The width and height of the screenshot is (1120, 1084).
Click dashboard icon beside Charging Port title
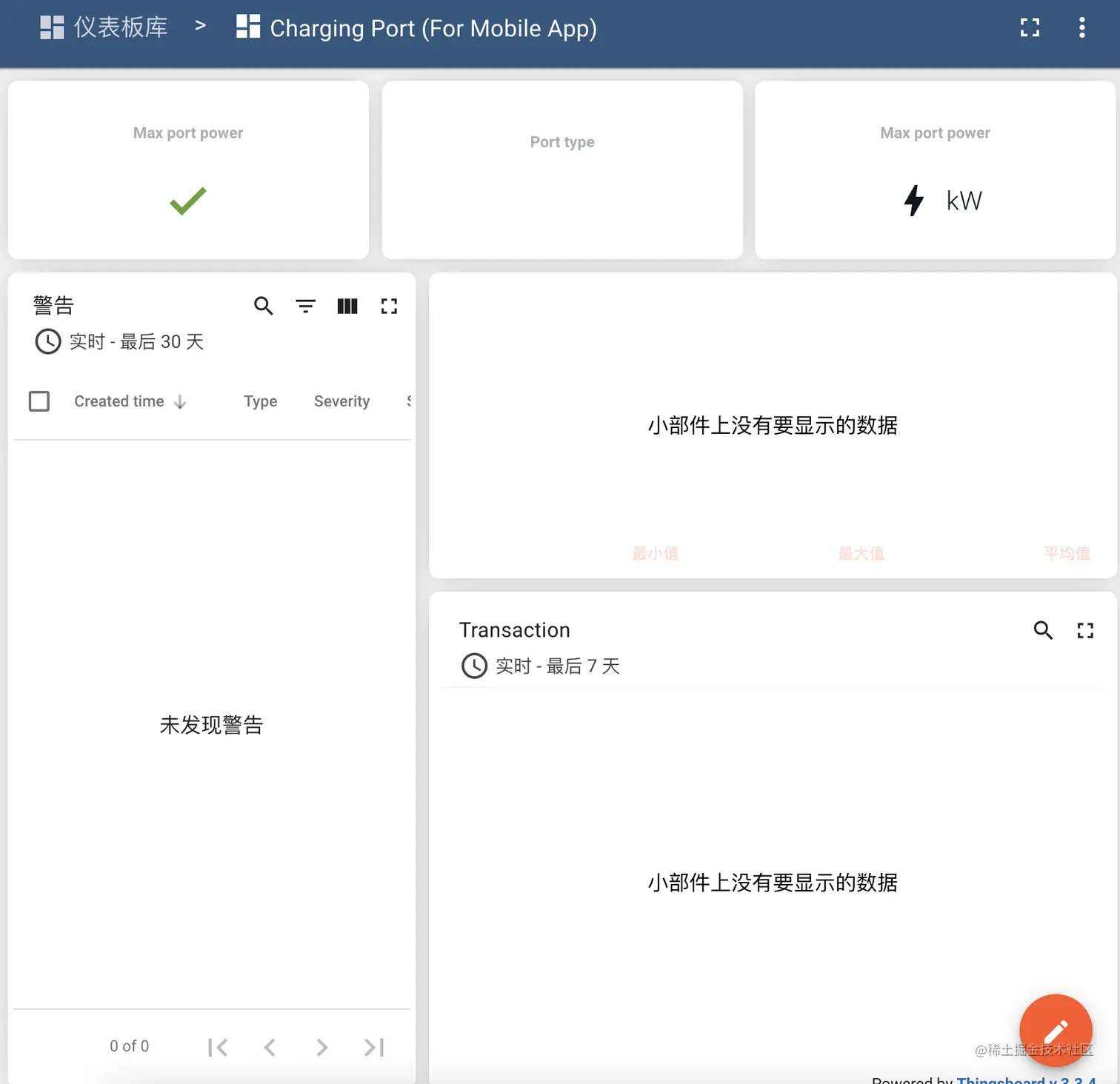click(x=248, y=26)
